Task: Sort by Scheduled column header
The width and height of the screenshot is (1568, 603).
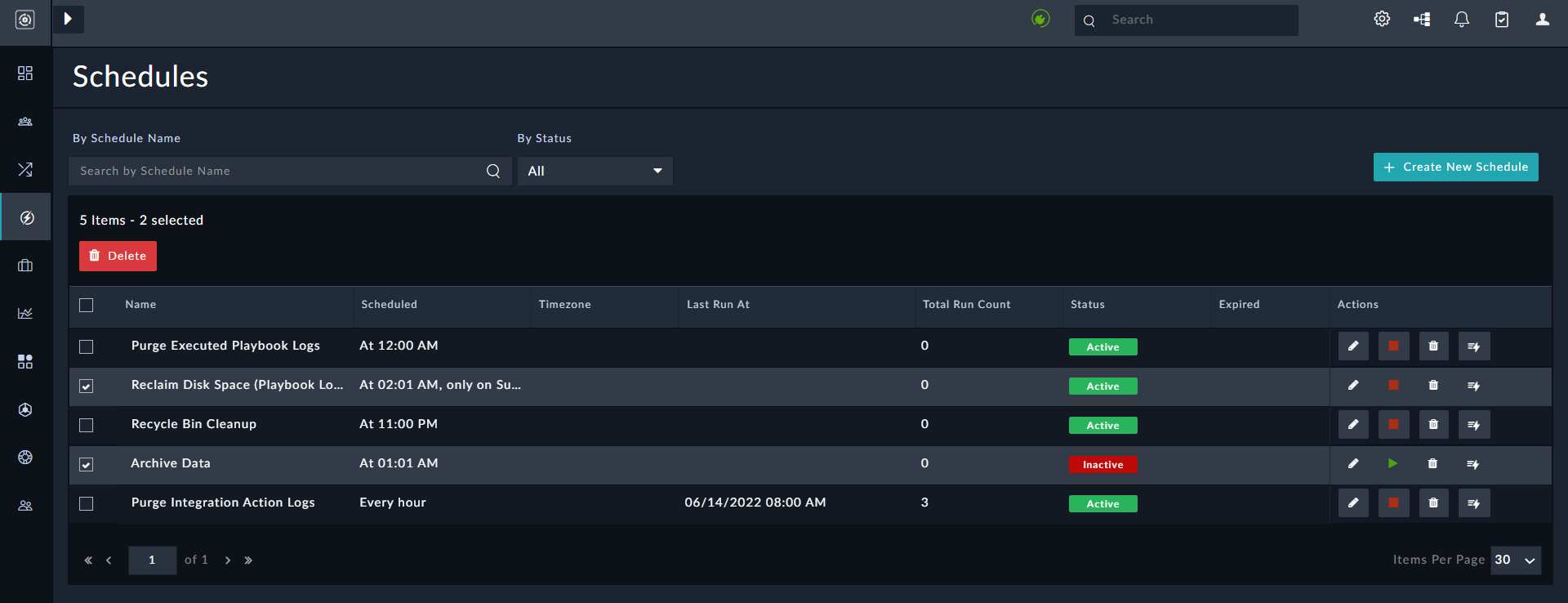Action: (390, 305)
